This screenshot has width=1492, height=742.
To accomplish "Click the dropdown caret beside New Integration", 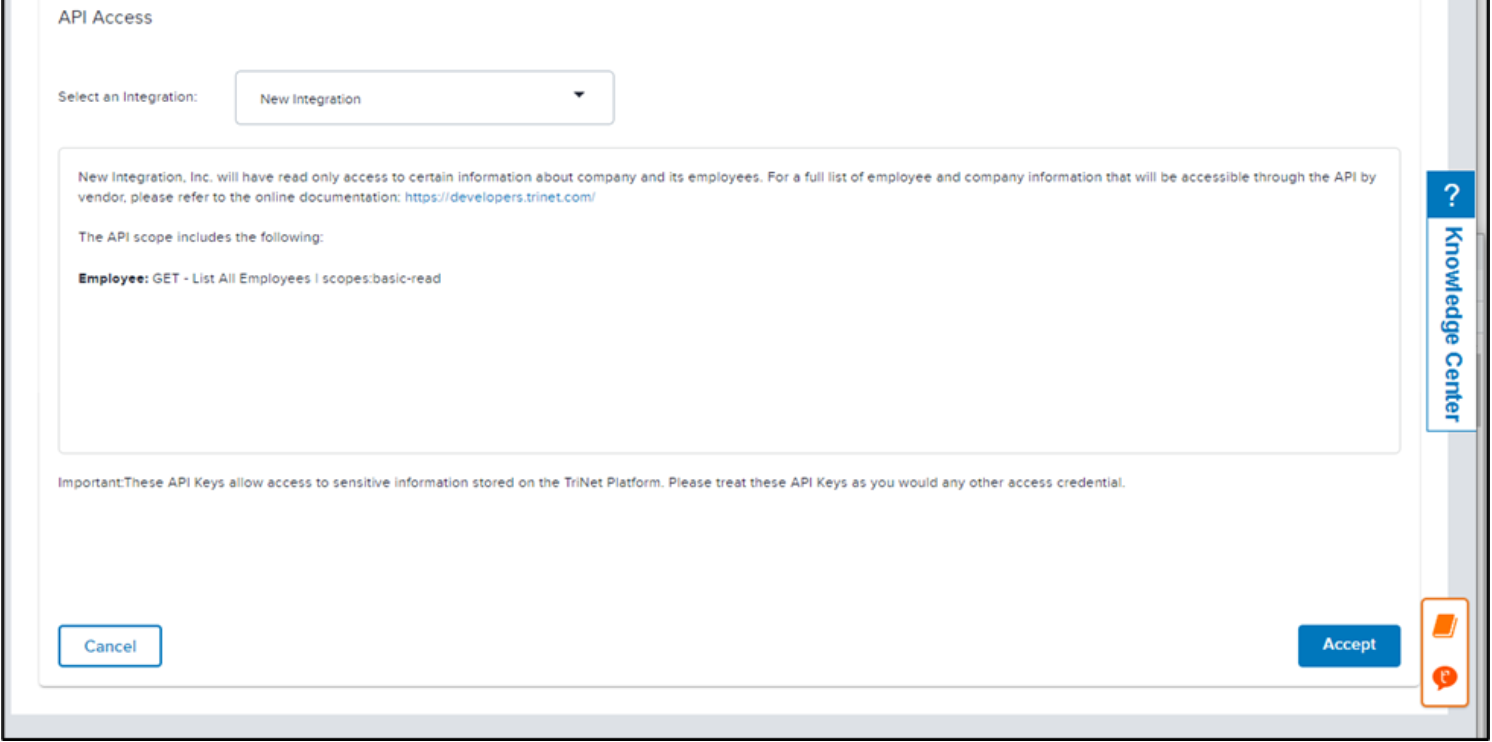I will pyautogui.click(x=578, y=95).
